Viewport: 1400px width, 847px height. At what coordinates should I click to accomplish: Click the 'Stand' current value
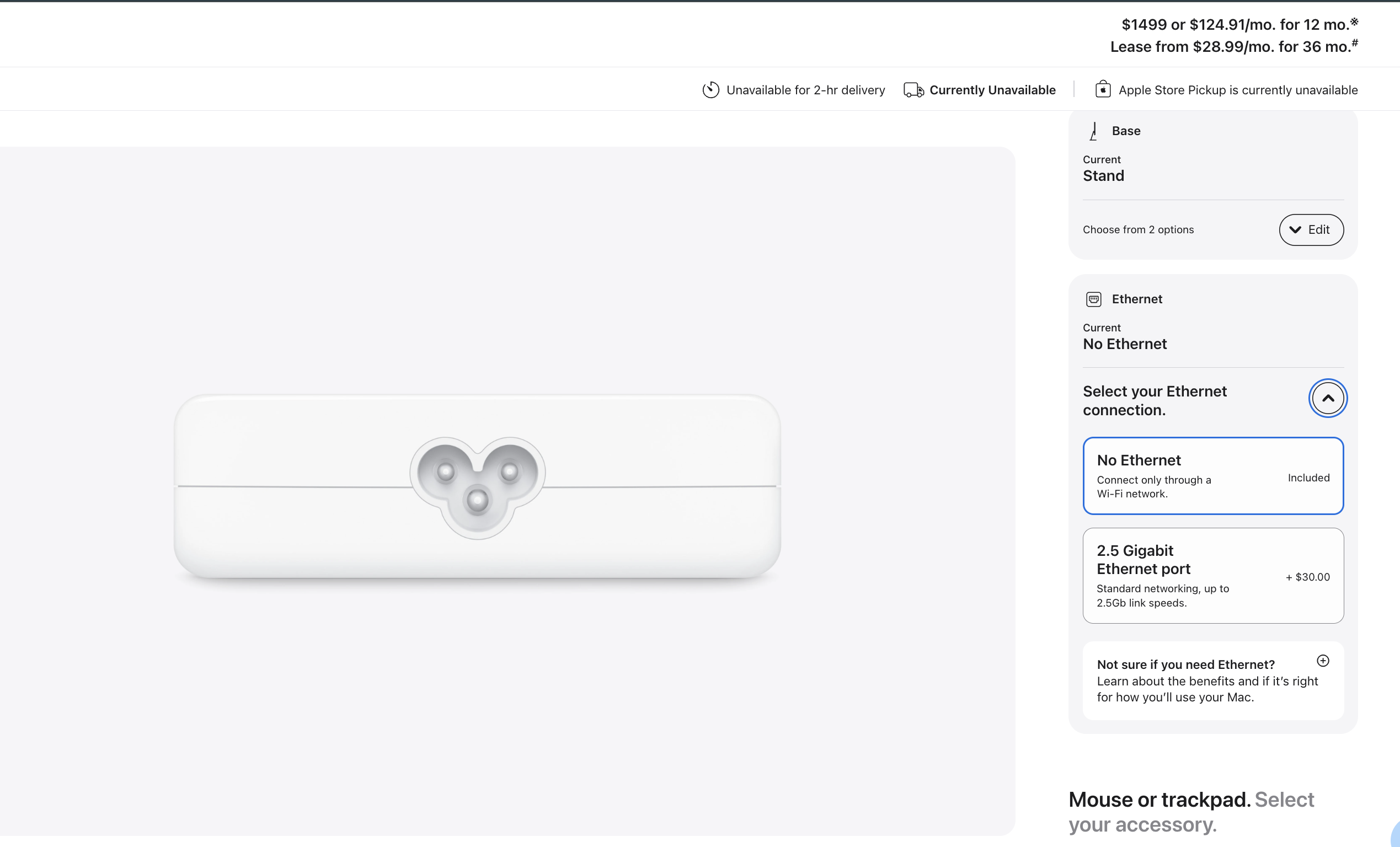click(x=1103, y=176)
